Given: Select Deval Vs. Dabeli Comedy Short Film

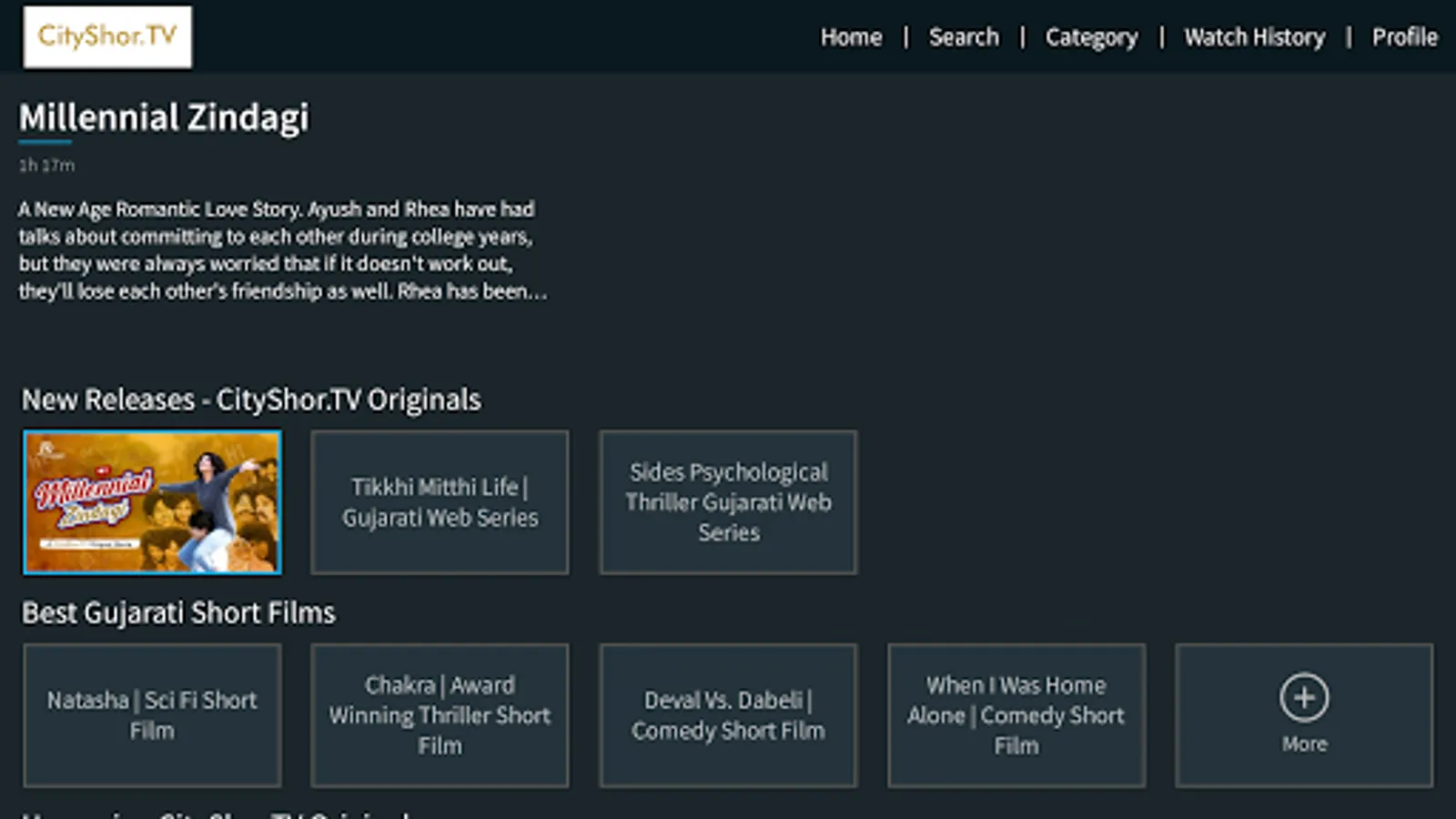Looking at the screenshot, I should [x=728, y=714].
